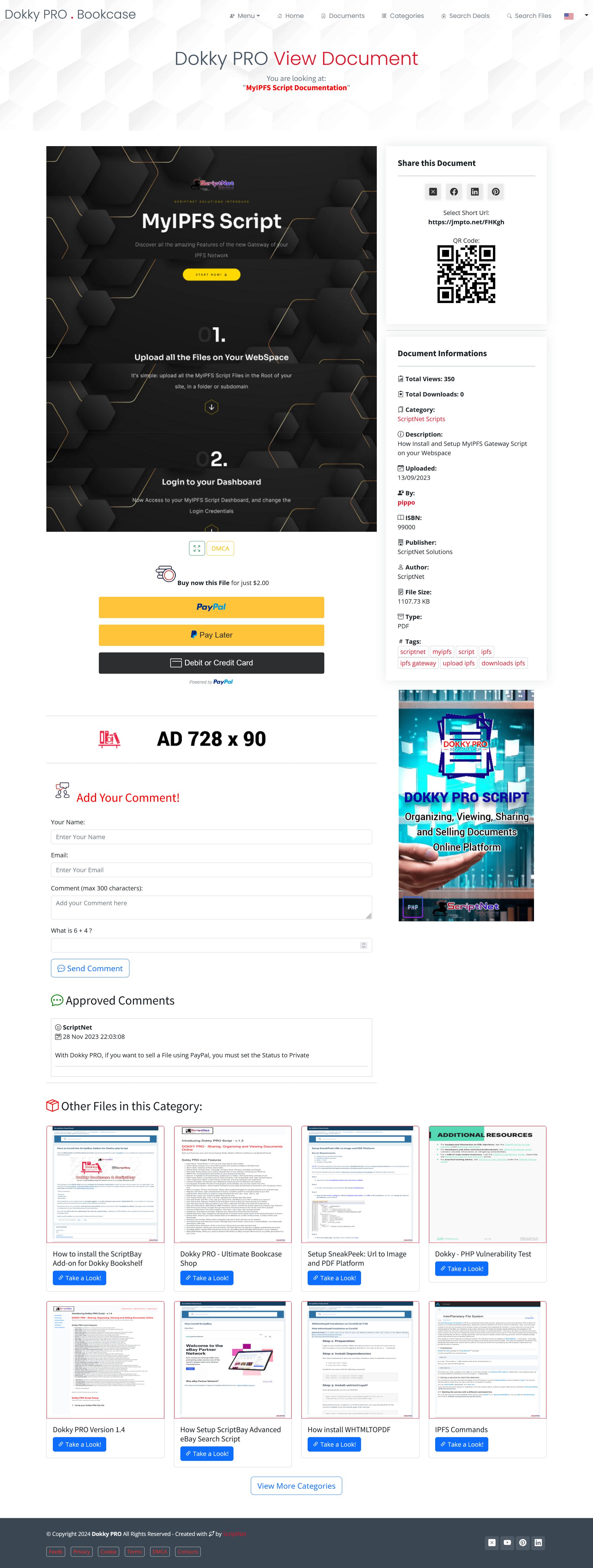Viewport: 593px width, 1568px height.
Task: Click footer LinkedIn icon
Action: [x=538, y=1542]
